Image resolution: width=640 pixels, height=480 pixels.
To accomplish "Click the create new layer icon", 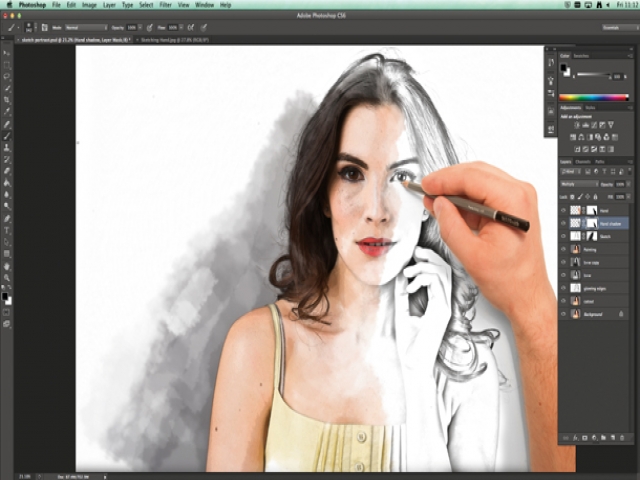I will point(613,438).
